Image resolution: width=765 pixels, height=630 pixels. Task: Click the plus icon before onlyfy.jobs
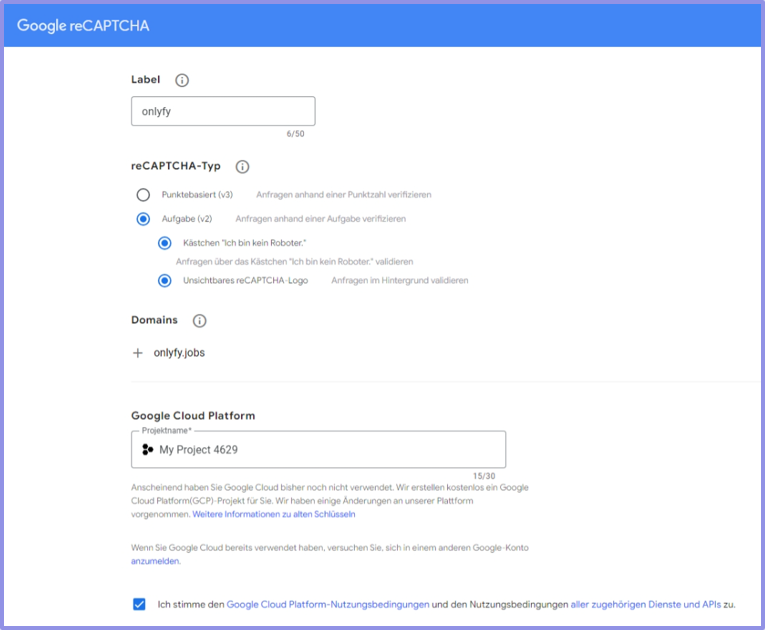[138, 353]
